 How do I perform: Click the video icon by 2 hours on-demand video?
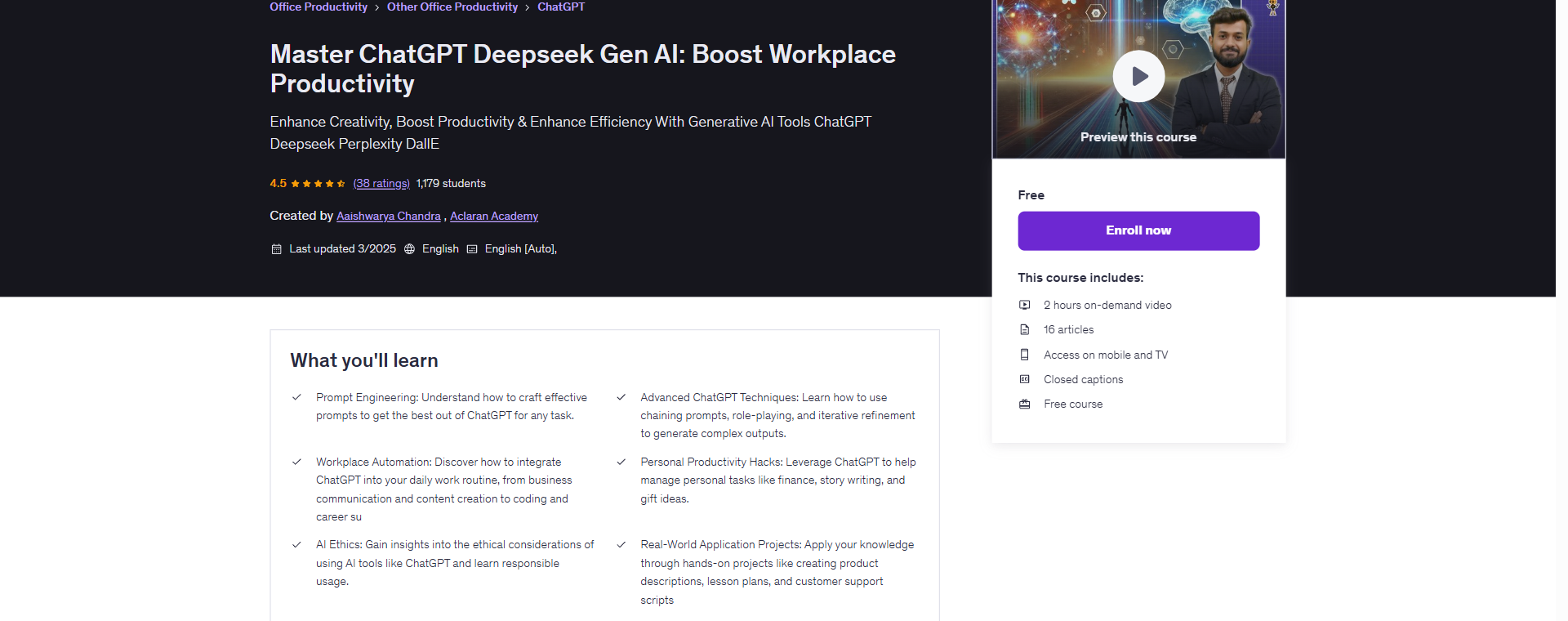[x=1024, y=305]
